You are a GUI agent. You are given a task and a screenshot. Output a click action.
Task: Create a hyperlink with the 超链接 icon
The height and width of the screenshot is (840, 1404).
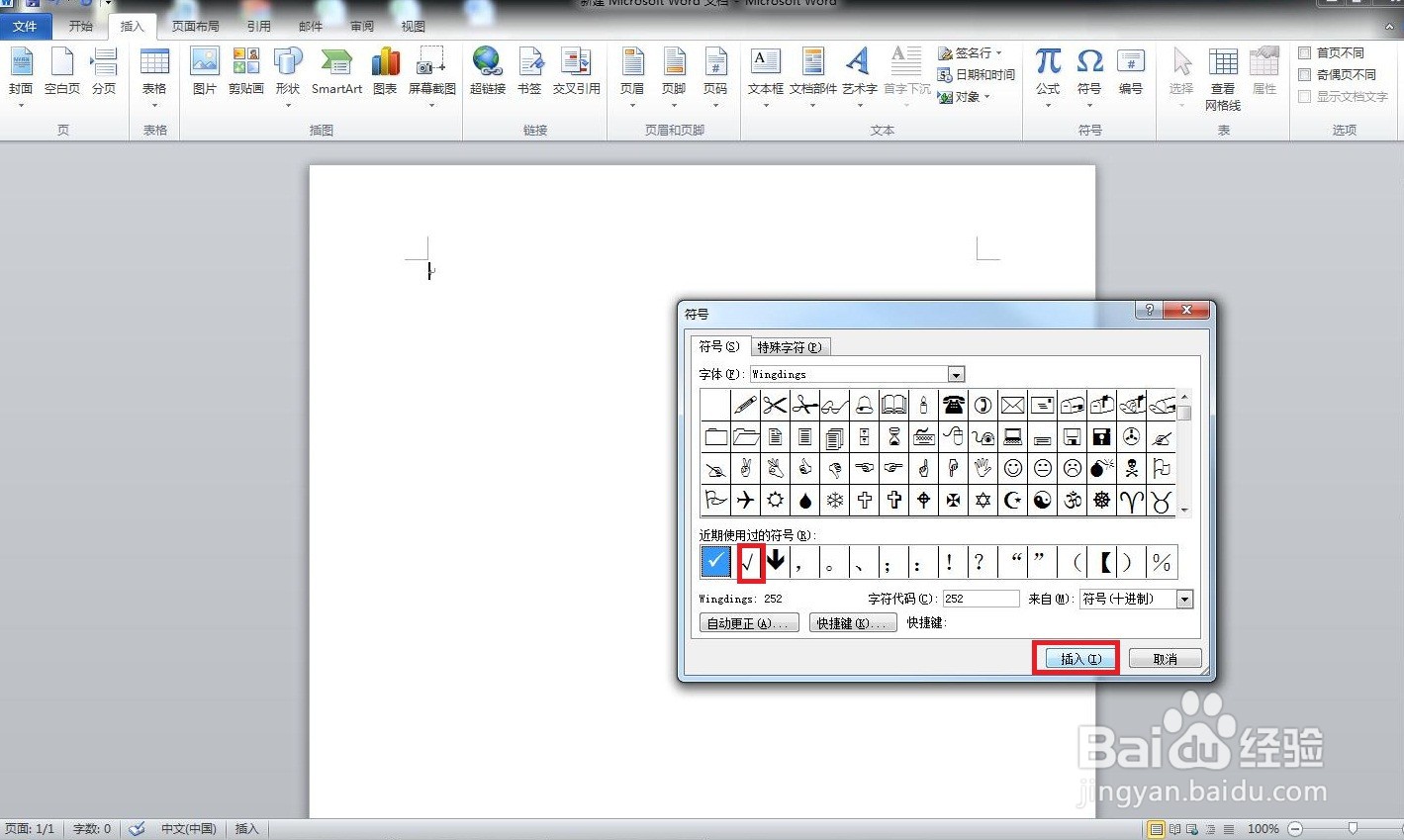(487, 69)
